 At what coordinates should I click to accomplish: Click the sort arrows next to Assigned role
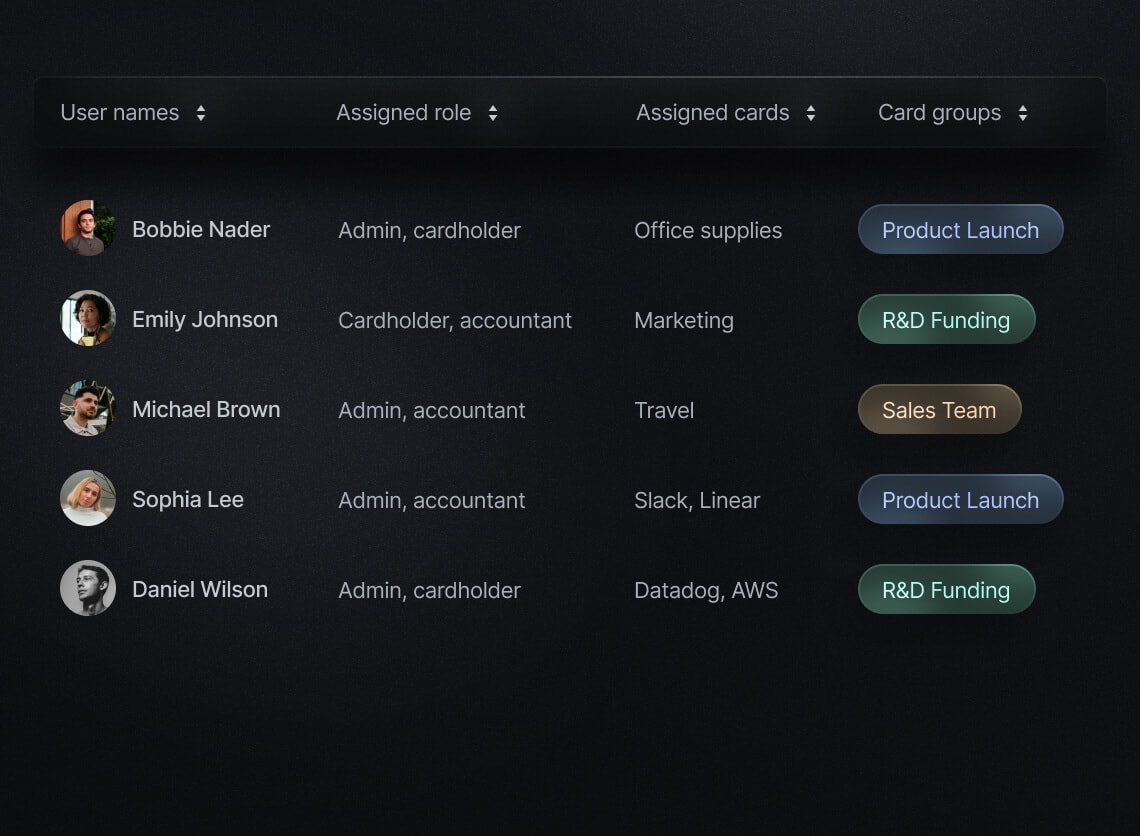[493, 113]
